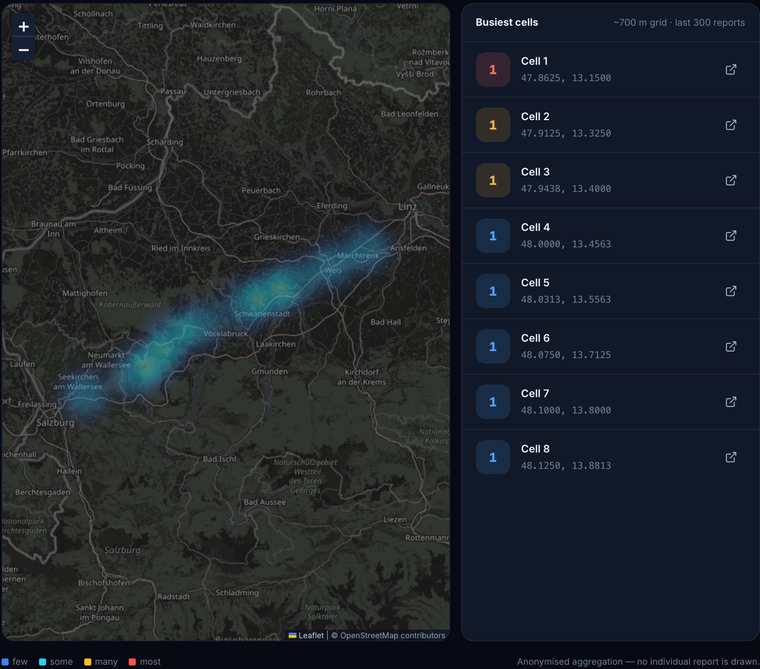
Task: Click the cyan 'some' legend swatch
Action: (43, 662)
